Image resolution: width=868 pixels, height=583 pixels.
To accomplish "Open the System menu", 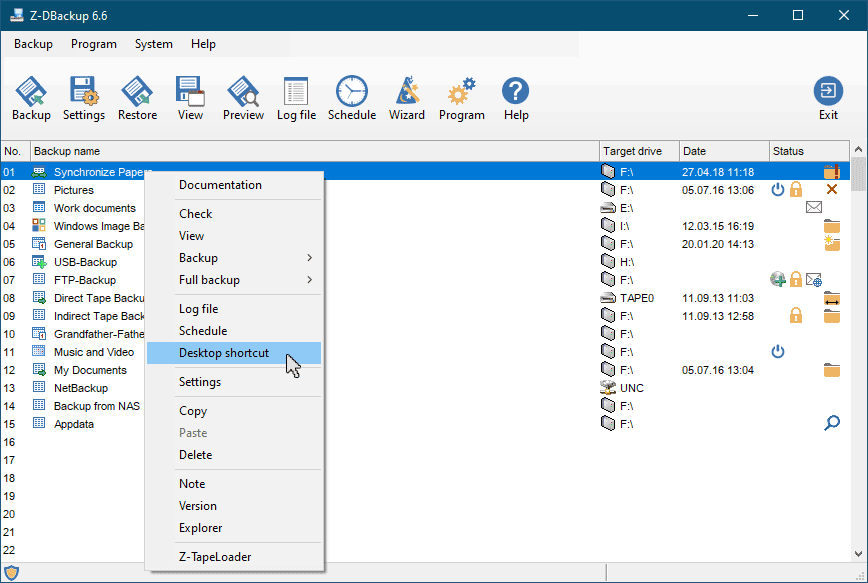I will point(153,44).
